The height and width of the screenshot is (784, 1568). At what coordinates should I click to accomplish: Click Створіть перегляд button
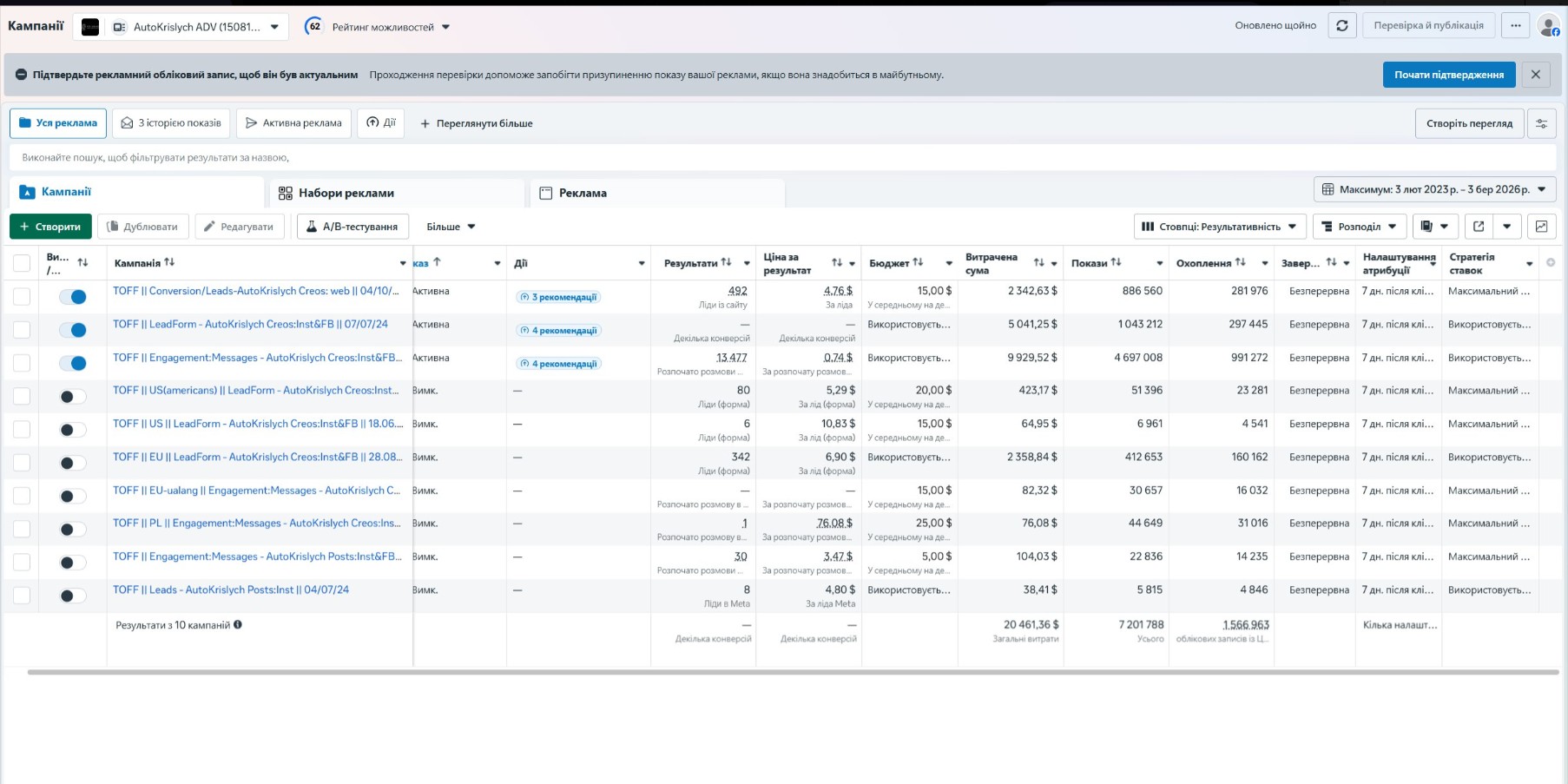click(1469, 123)
